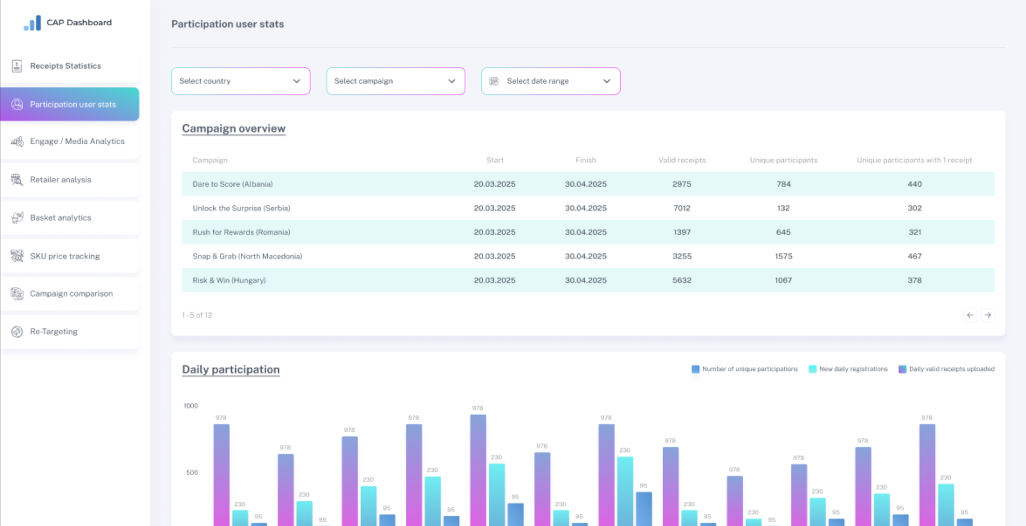This screenshot has width=1026, height=526.
Task: Go to previous page of campaigns
Action: pyautogui.click(x=969, y=315)
